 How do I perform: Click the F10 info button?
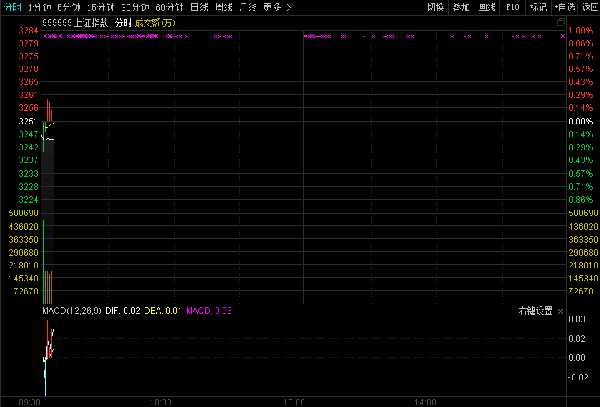(513, 7)
